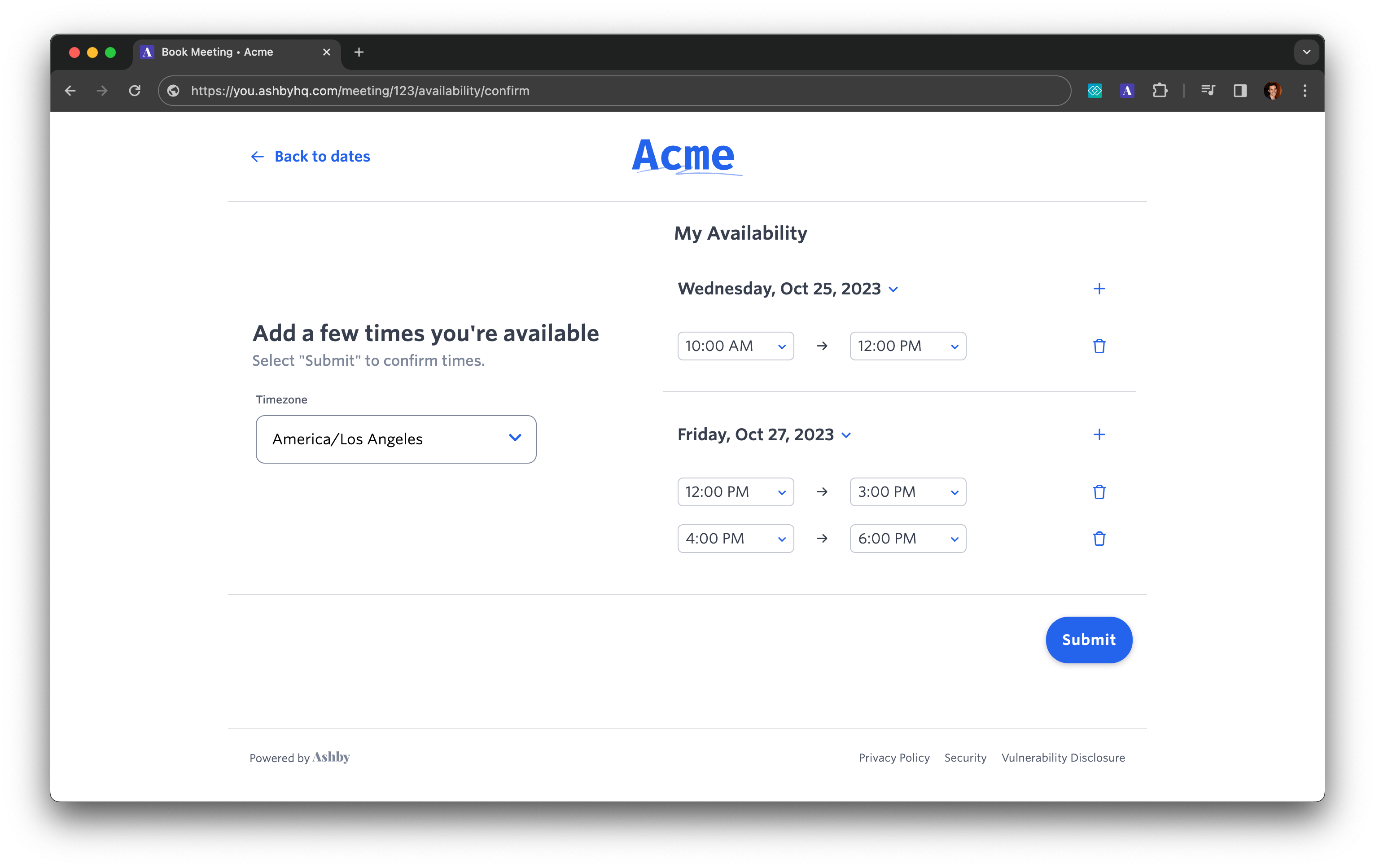The height and width of the screenshot is (868, 1375).
Task: Delete the Wednesday 10:00 AM time slot
Action: tap(1099, 346)
